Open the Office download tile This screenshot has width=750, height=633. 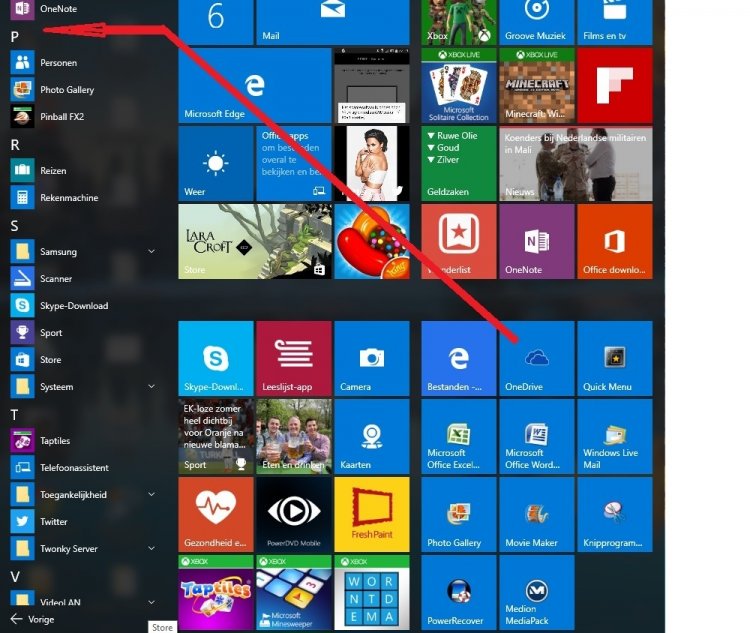(x=615, y=242)
